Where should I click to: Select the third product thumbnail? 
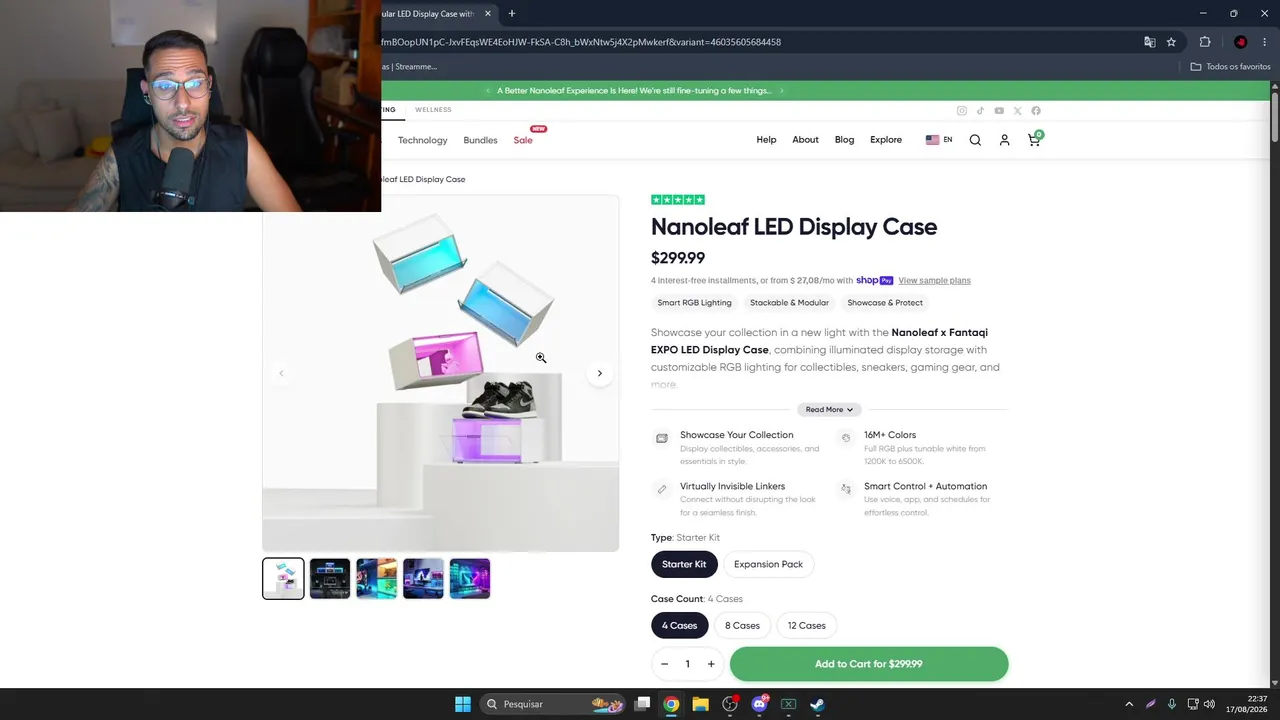point(376,579)
